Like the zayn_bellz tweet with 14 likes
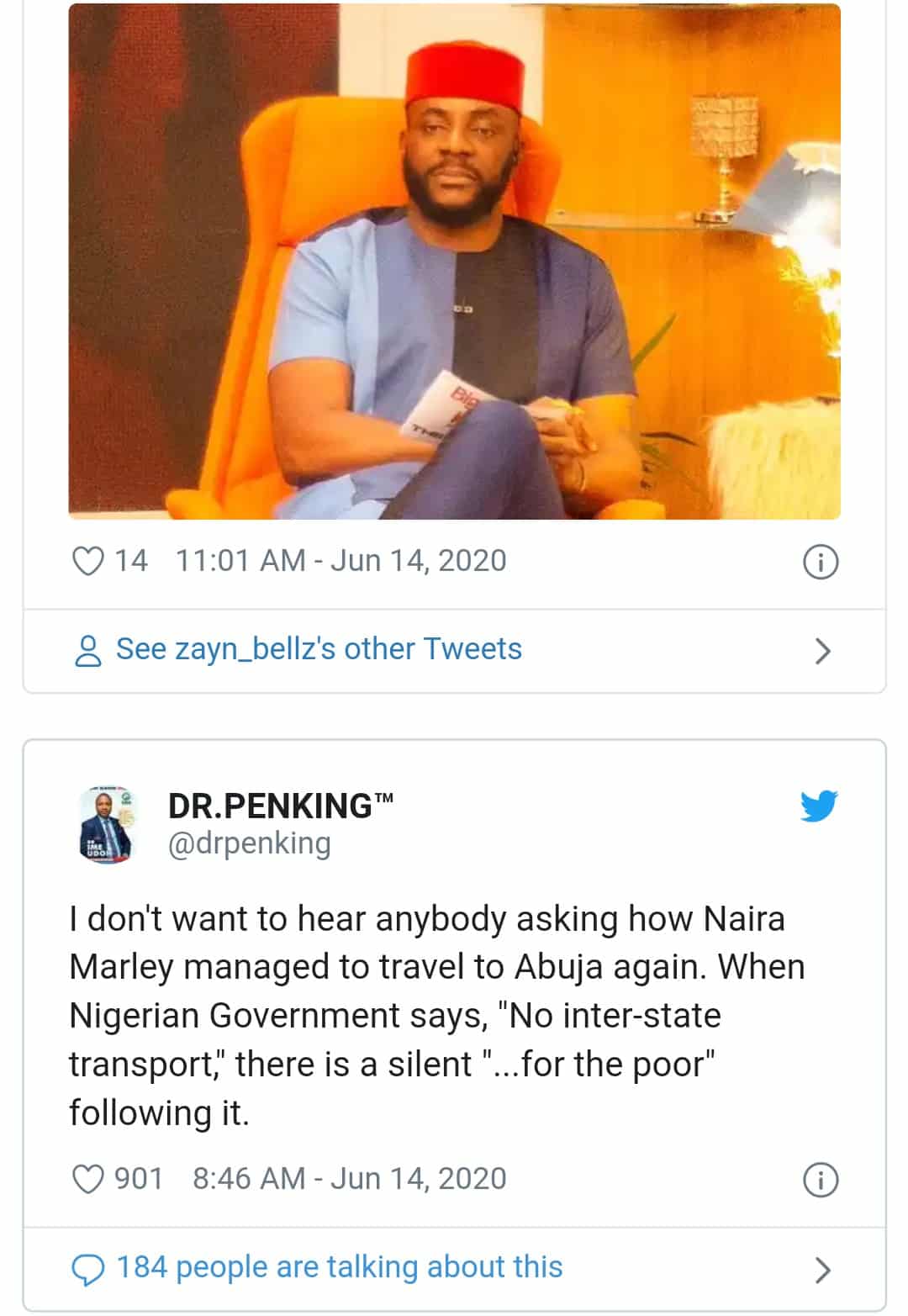This screenshot has width=908, height=1316. tap(88, 561)
